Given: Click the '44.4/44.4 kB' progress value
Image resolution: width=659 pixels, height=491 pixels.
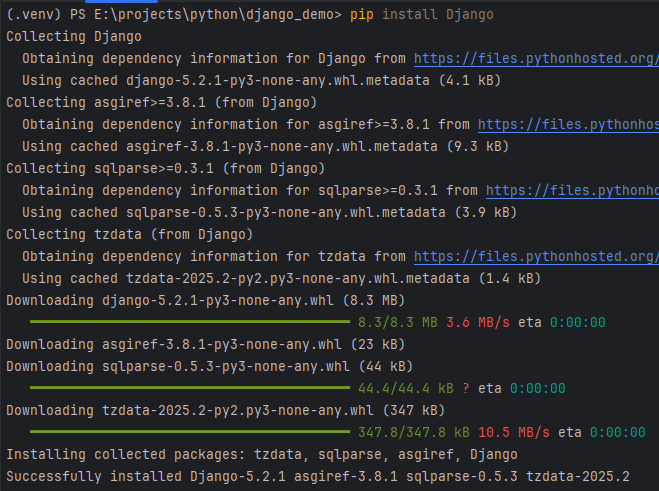Looking at the screenshot, I should (x=406, y=388).
